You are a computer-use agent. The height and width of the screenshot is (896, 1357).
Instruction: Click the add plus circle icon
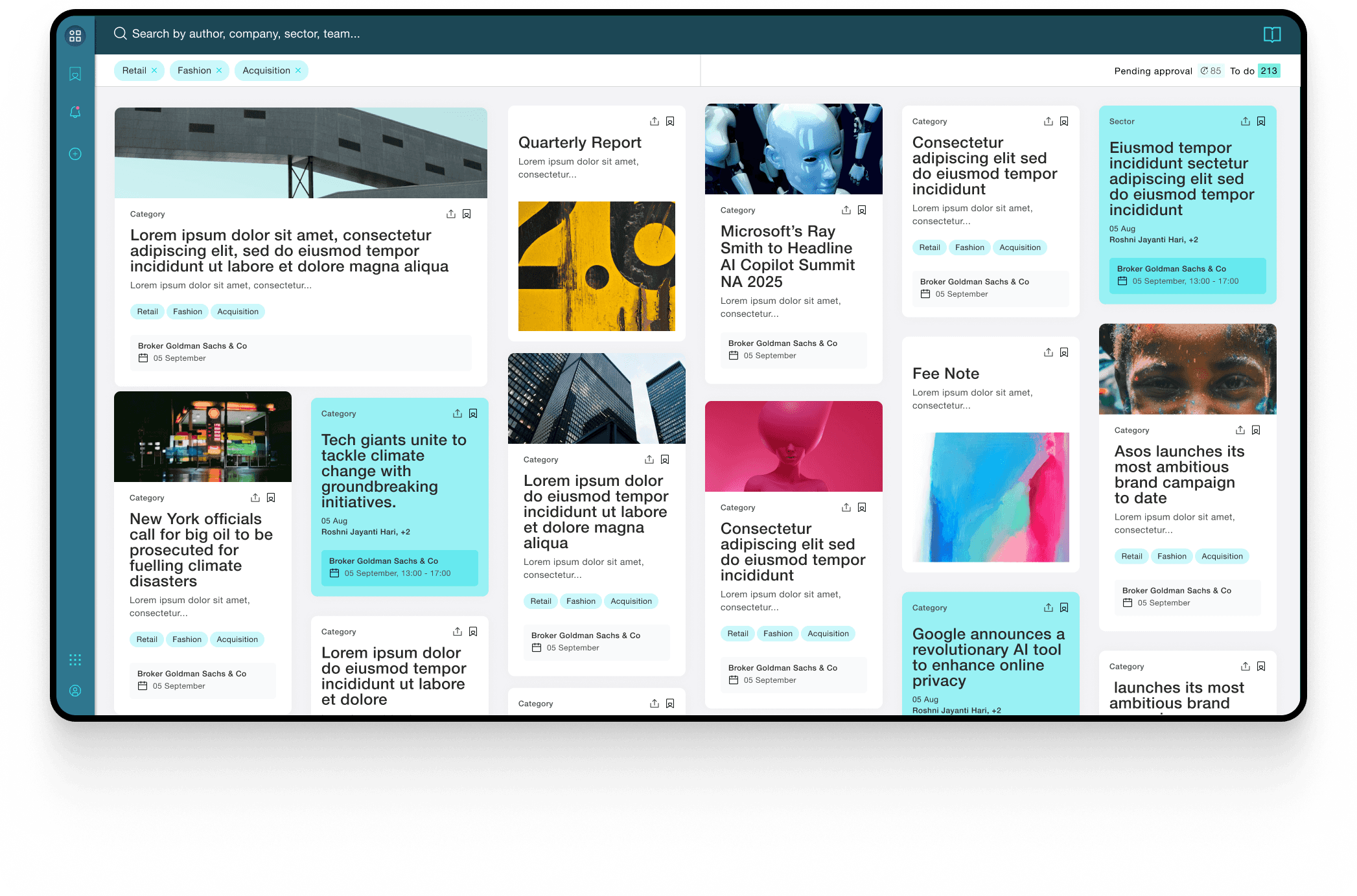[x=75, y=154]
